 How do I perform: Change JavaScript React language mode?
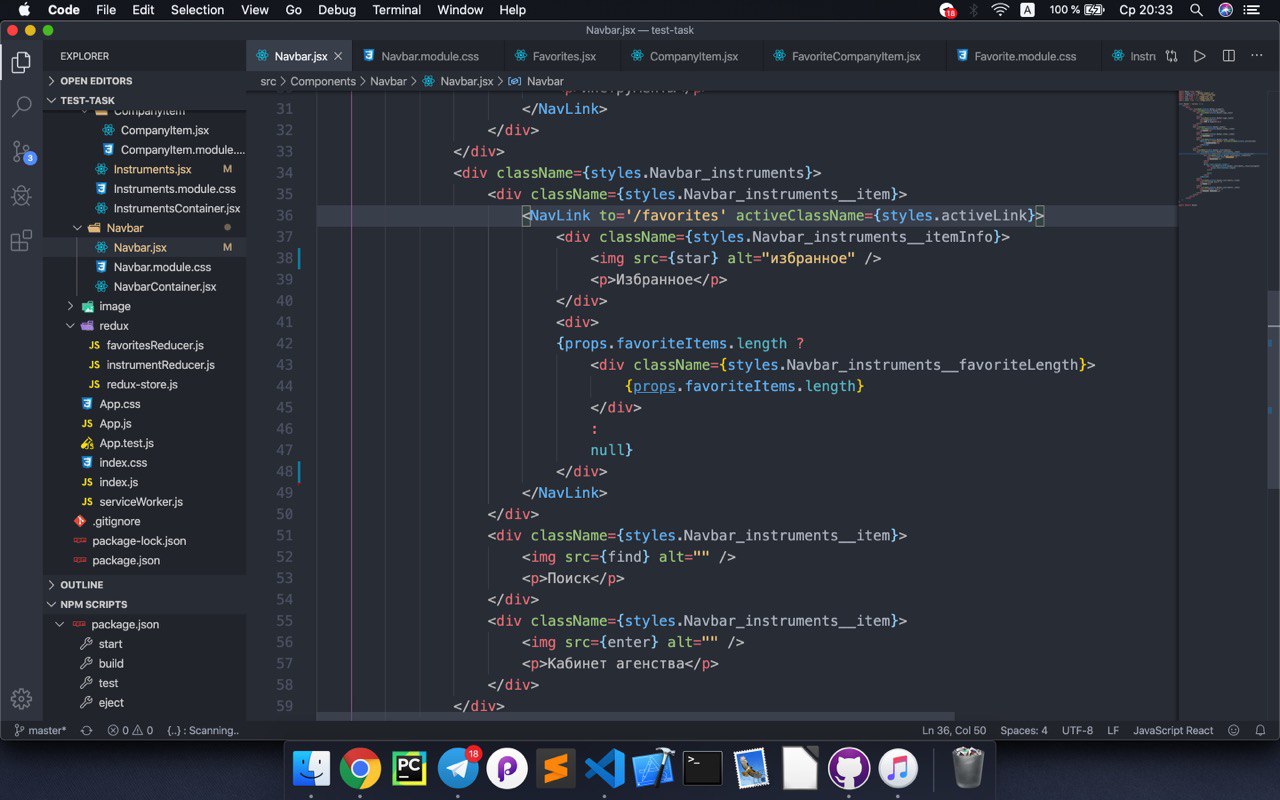coord(1172,731)
